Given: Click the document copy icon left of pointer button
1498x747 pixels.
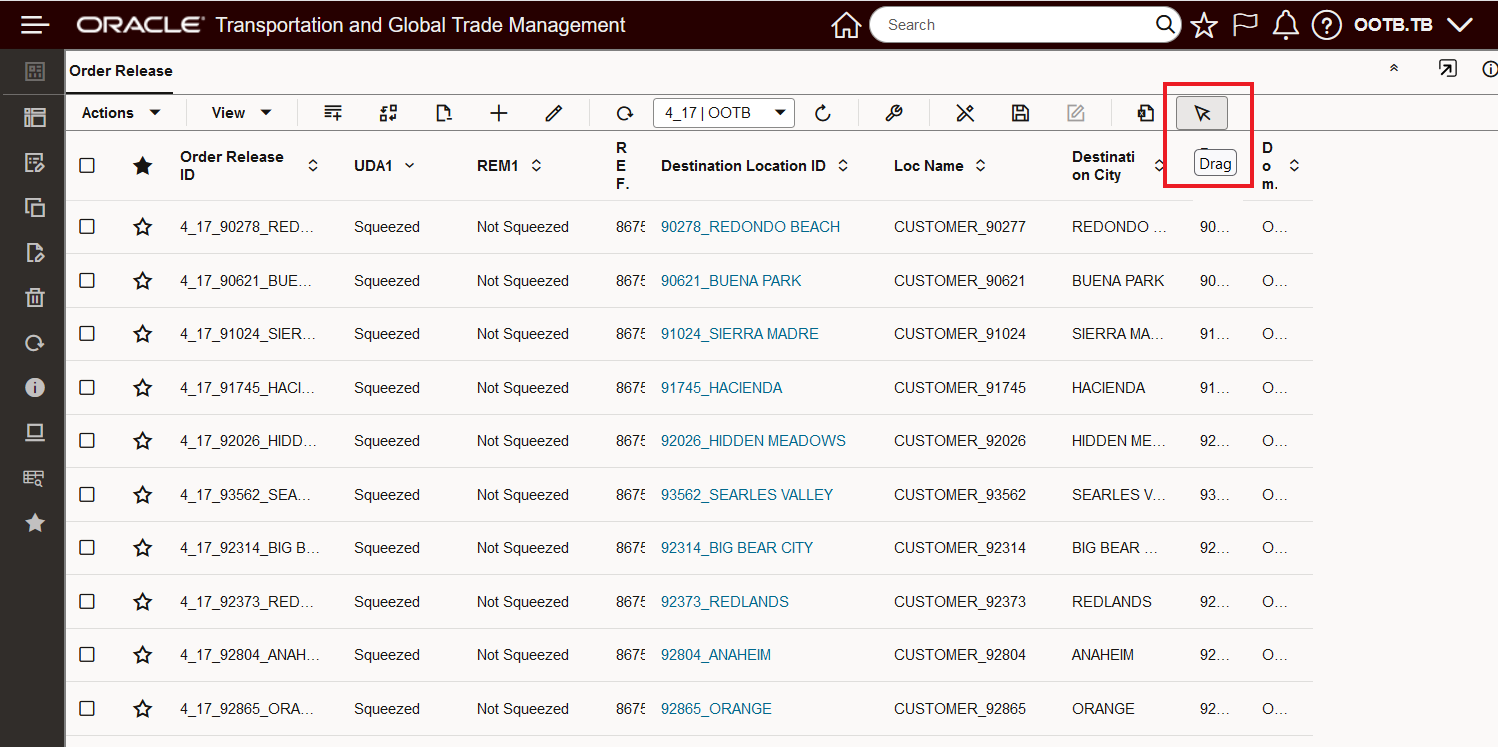Looking at the screenshot, I should (1146, 113).
